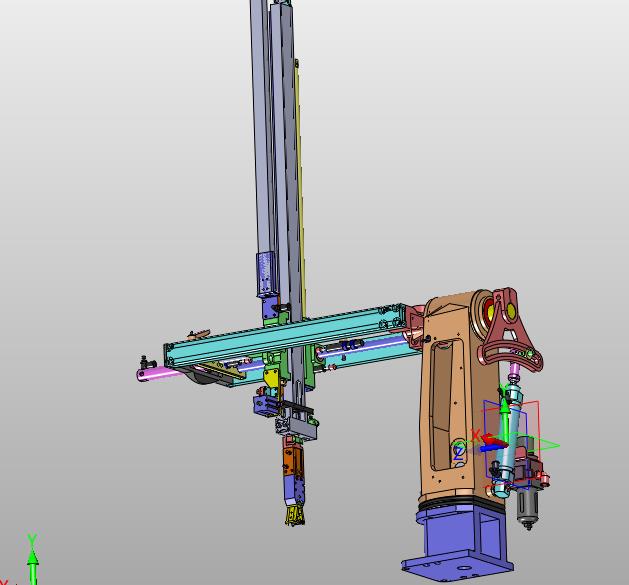Image resolution: width=629 pixels, height=585 pixels.
Task: Select the red triangular bracket
Action: pos(510,329)
